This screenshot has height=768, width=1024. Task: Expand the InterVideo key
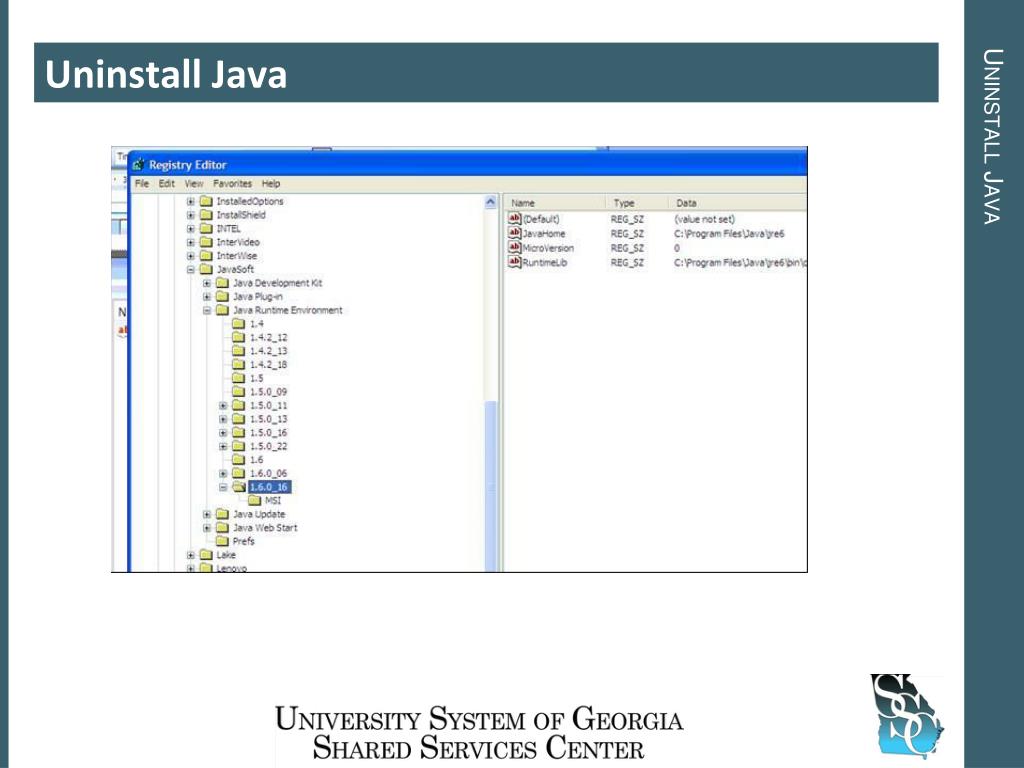[191, 242]
